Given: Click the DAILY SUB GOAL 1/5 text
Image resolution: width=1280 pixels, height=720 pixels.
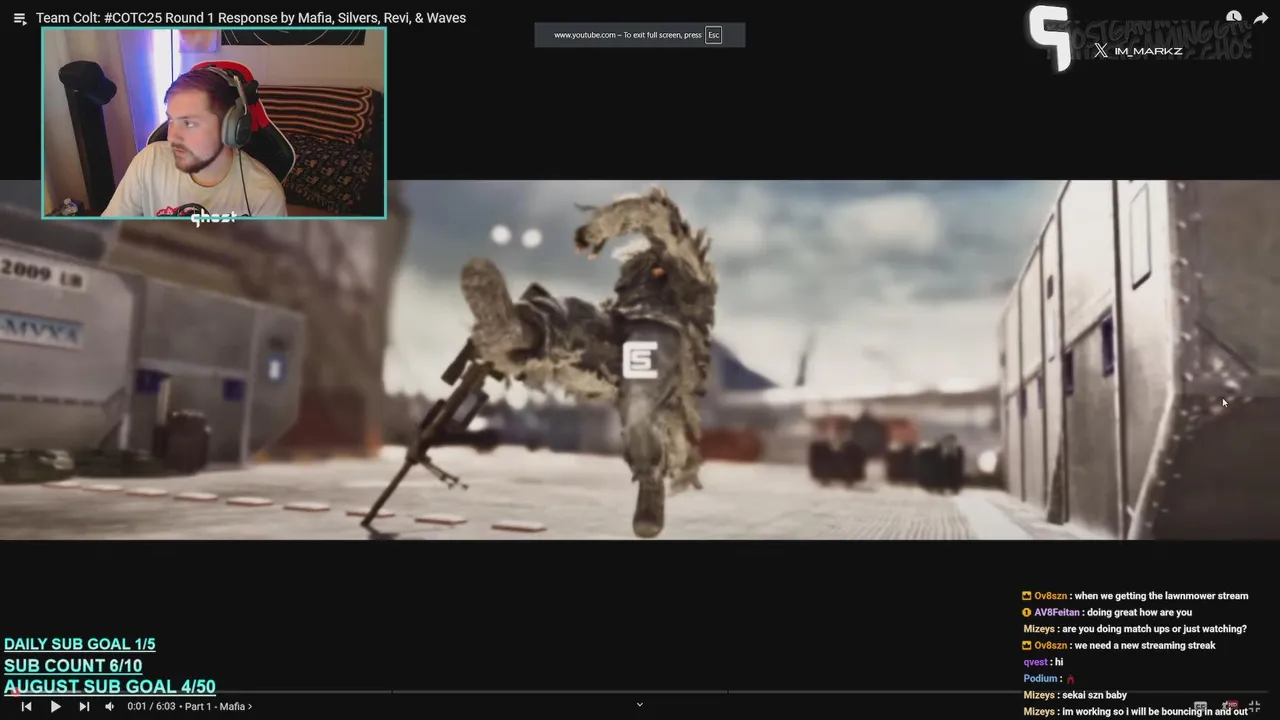Looking at the screenshot, I should (80, 645).
